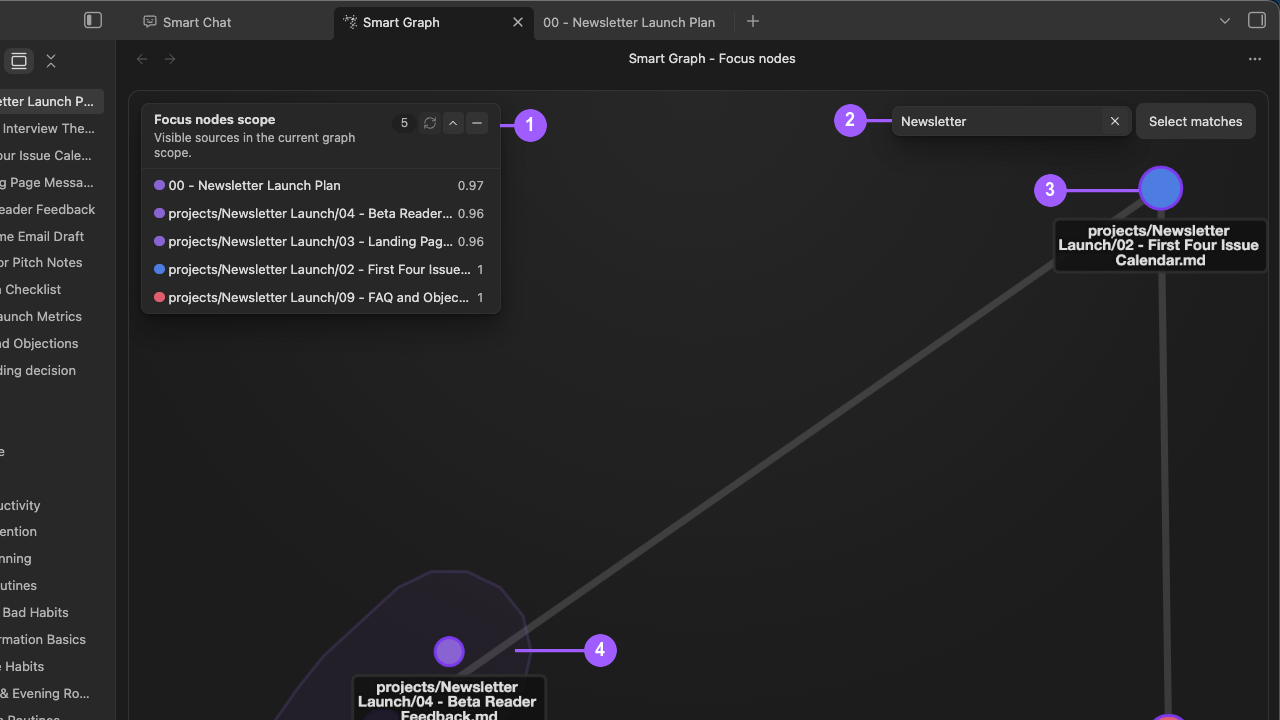
Task: Click the purple Beta Reader Feedback node
Action: pyautogui.click(x=449, y=651)
